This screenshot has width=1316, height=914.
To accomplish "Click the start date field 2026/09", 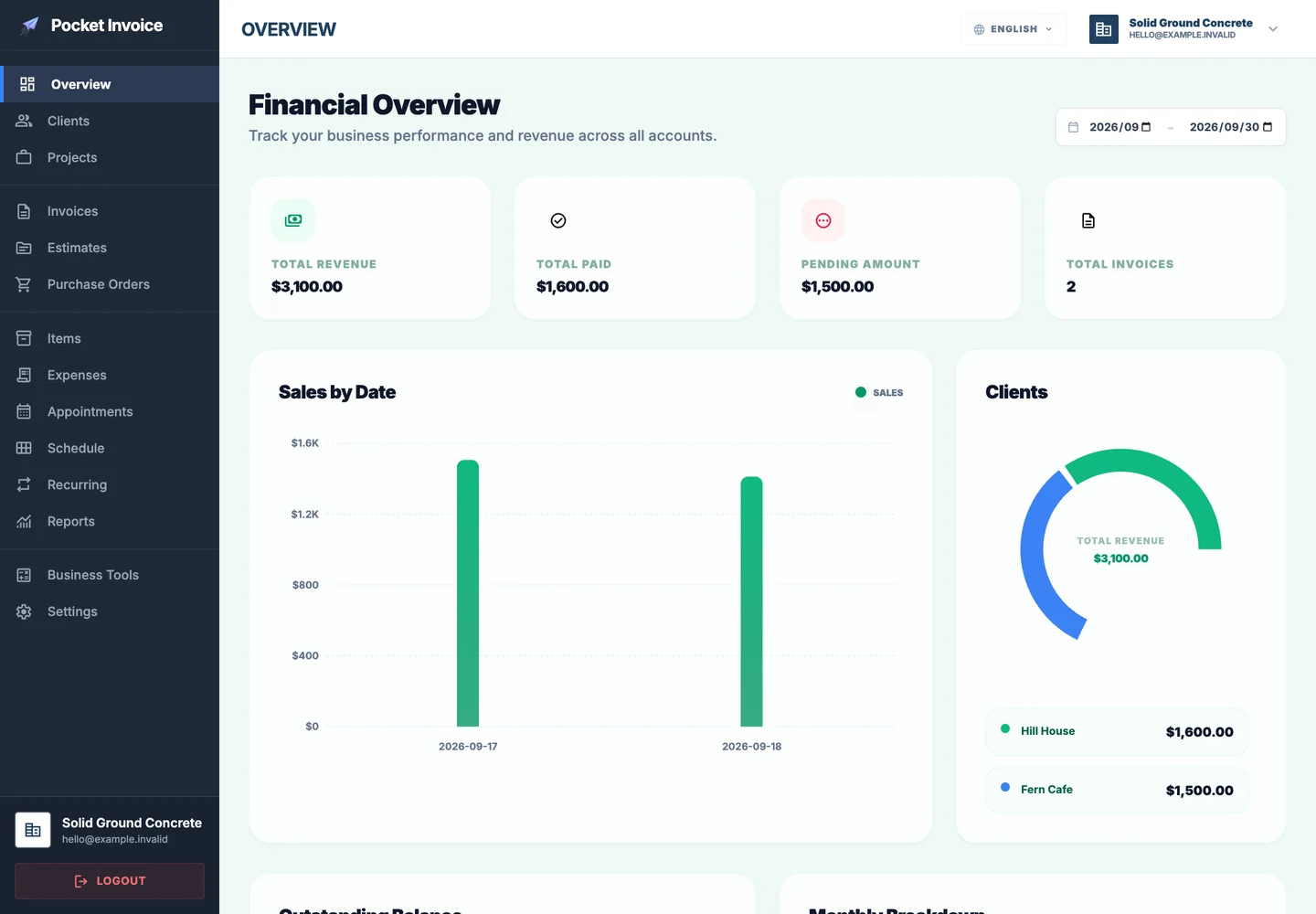I will pos(1120,127).
